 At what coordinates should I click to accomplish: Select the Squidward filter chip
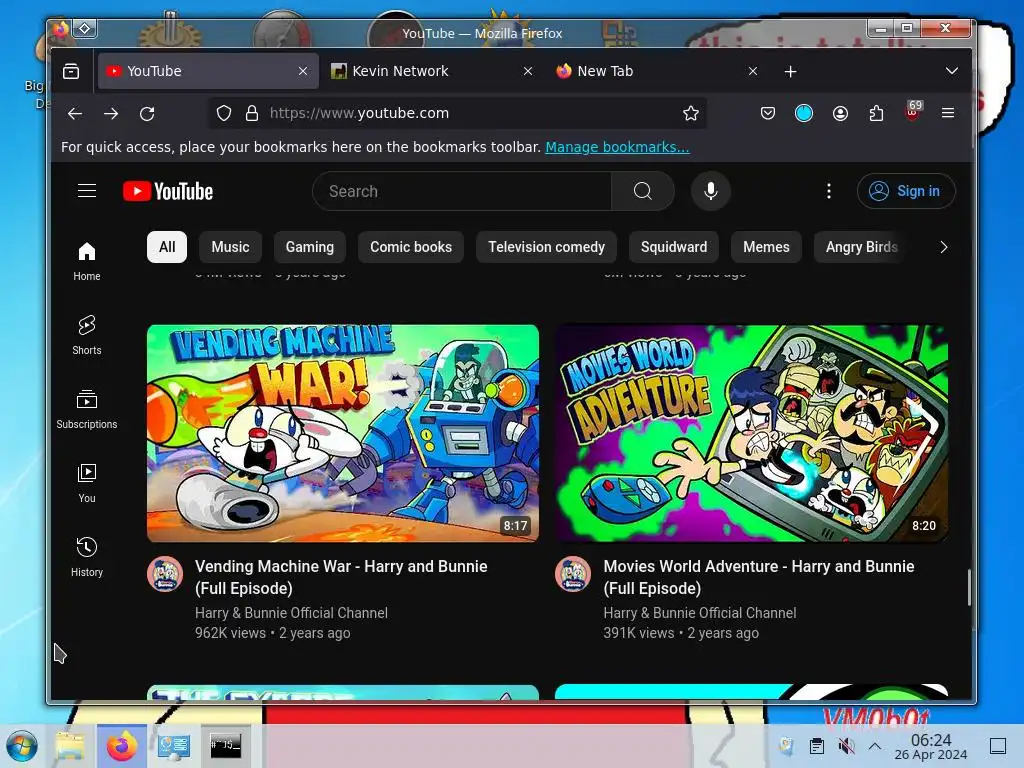pyautogui.click(x=674, y=247)
